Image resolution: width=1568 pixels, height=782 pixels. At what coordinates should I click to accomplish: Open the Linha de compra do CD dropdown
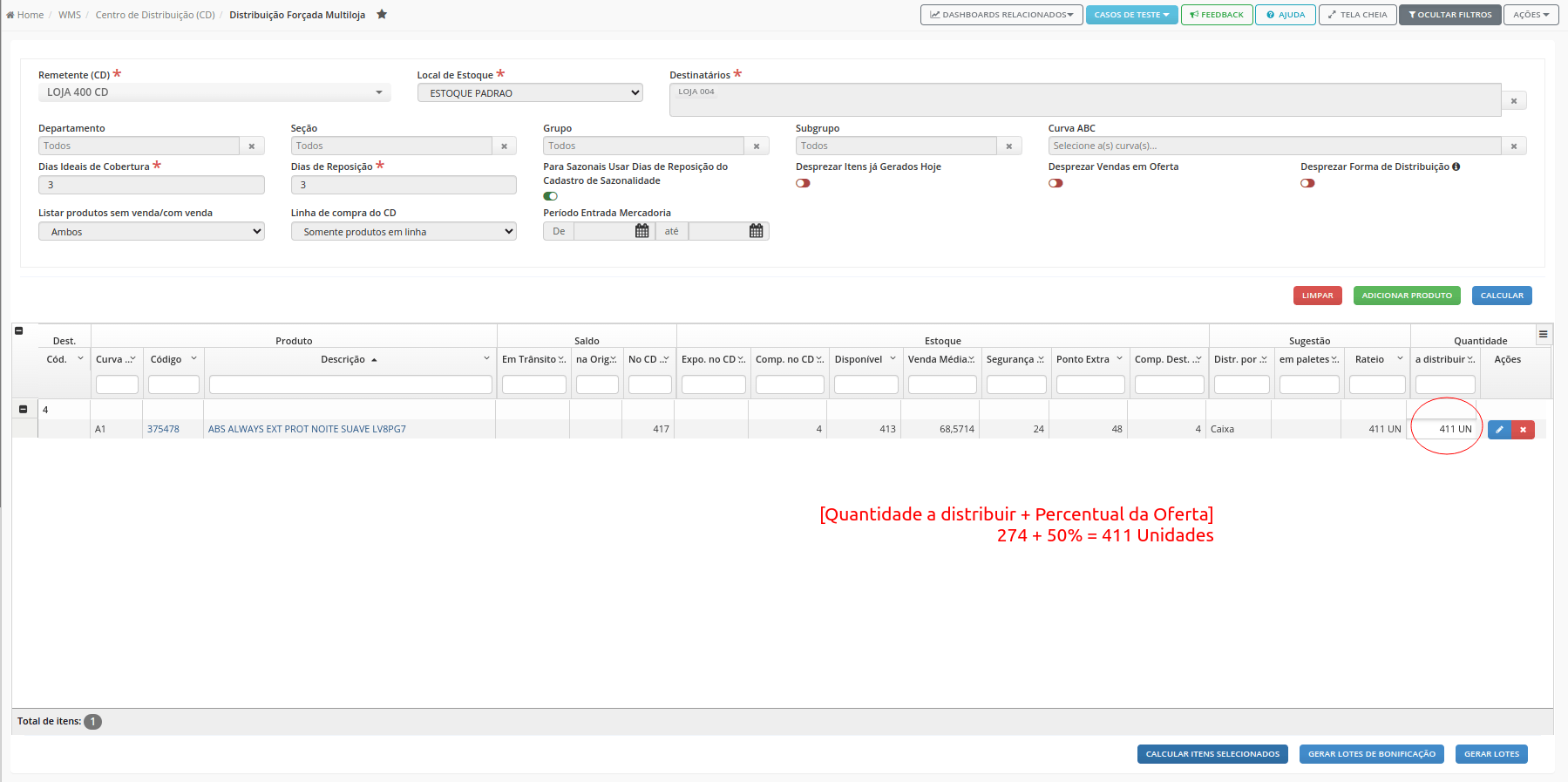pos(404,231)
